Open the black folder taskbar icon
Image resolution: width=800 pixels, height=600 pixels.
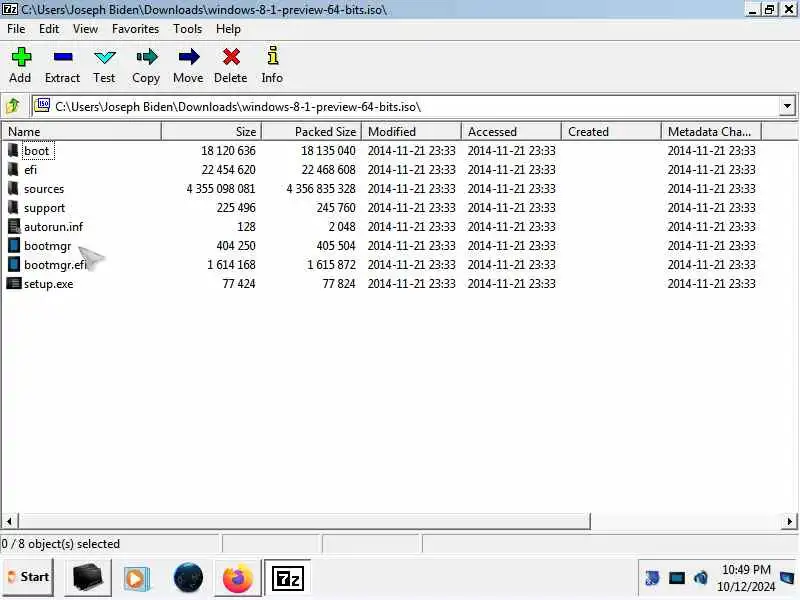click(88, 578)
